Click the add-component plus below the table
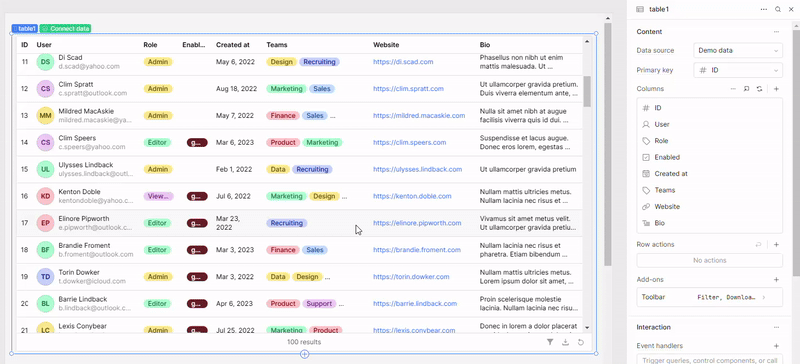Image resolution: width=800 pixels, height=364 pixels. pos(305,354)
